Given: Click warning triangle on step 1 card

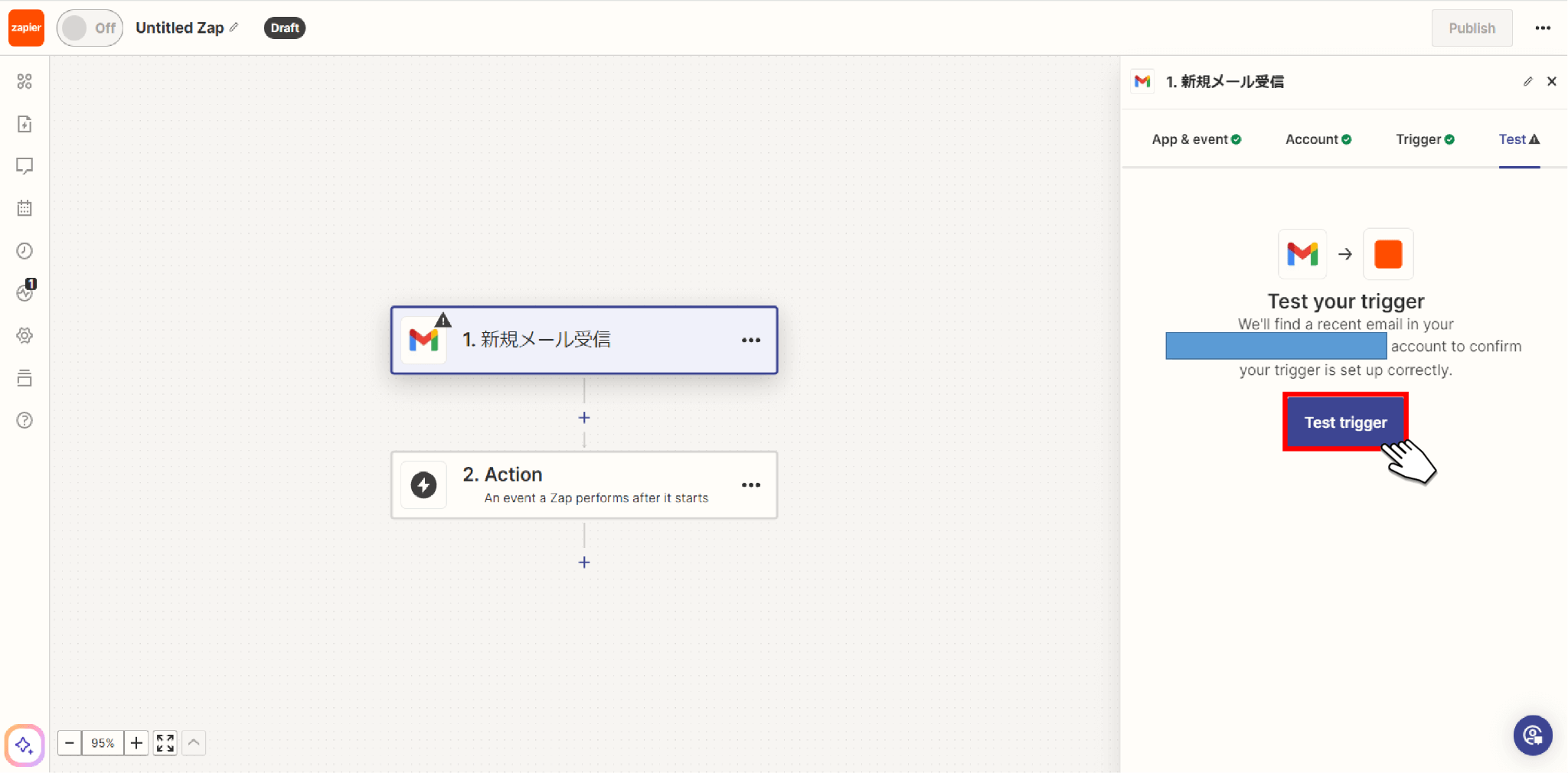Looking at the screenshot, I should tap(443, 320).
